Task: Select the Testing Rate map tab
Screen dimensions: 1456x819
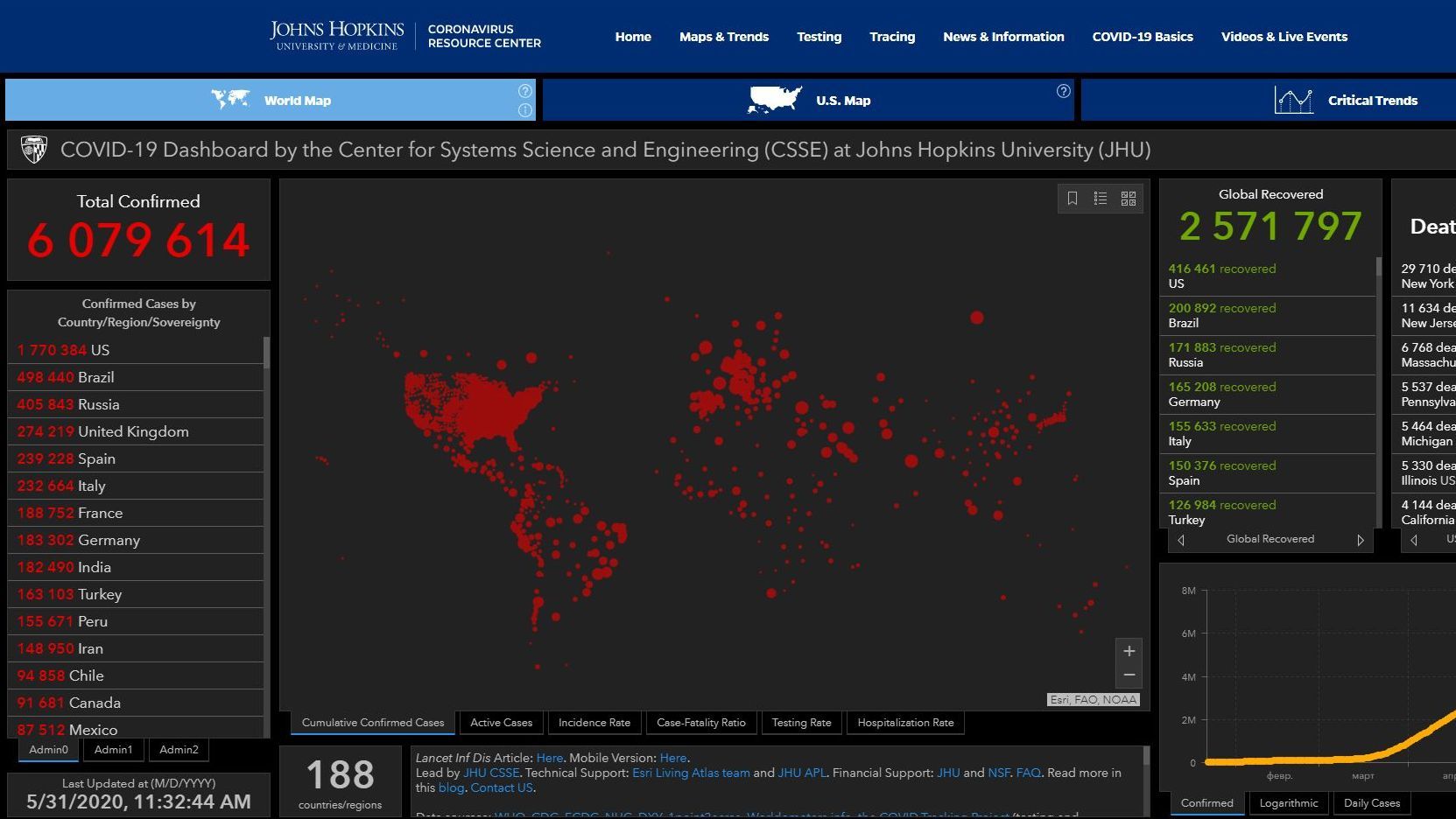Action: pos(801,723)
